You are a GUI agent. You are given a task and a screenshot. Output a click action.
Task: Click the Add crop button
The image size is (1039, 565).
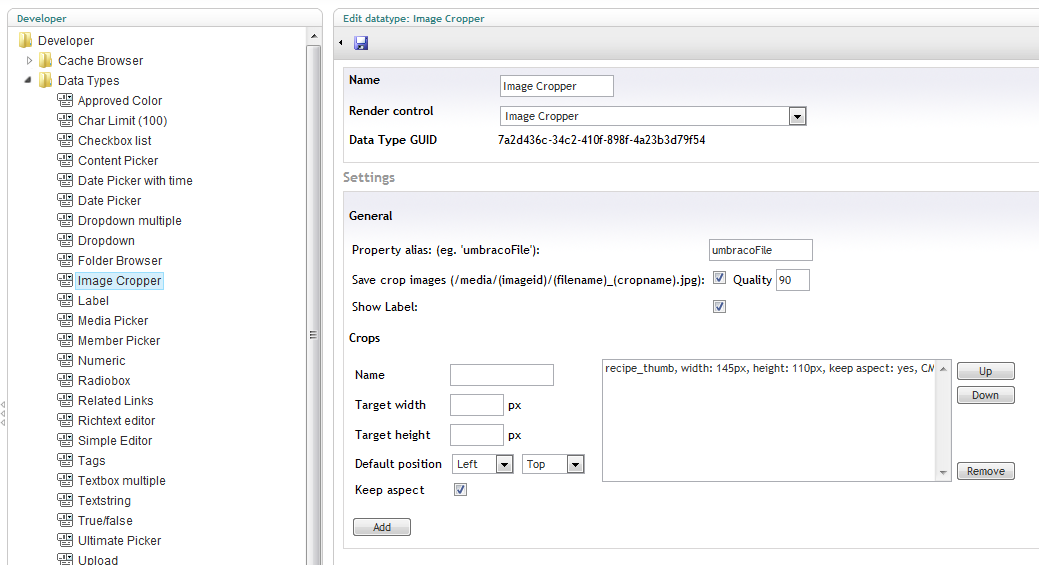[382, 527]
